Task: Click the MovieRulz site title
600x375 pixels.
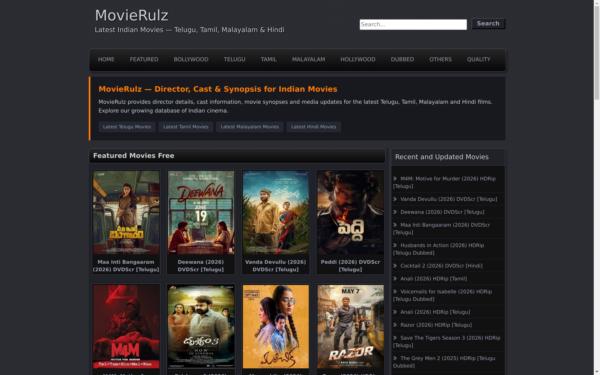Action: 131,16
